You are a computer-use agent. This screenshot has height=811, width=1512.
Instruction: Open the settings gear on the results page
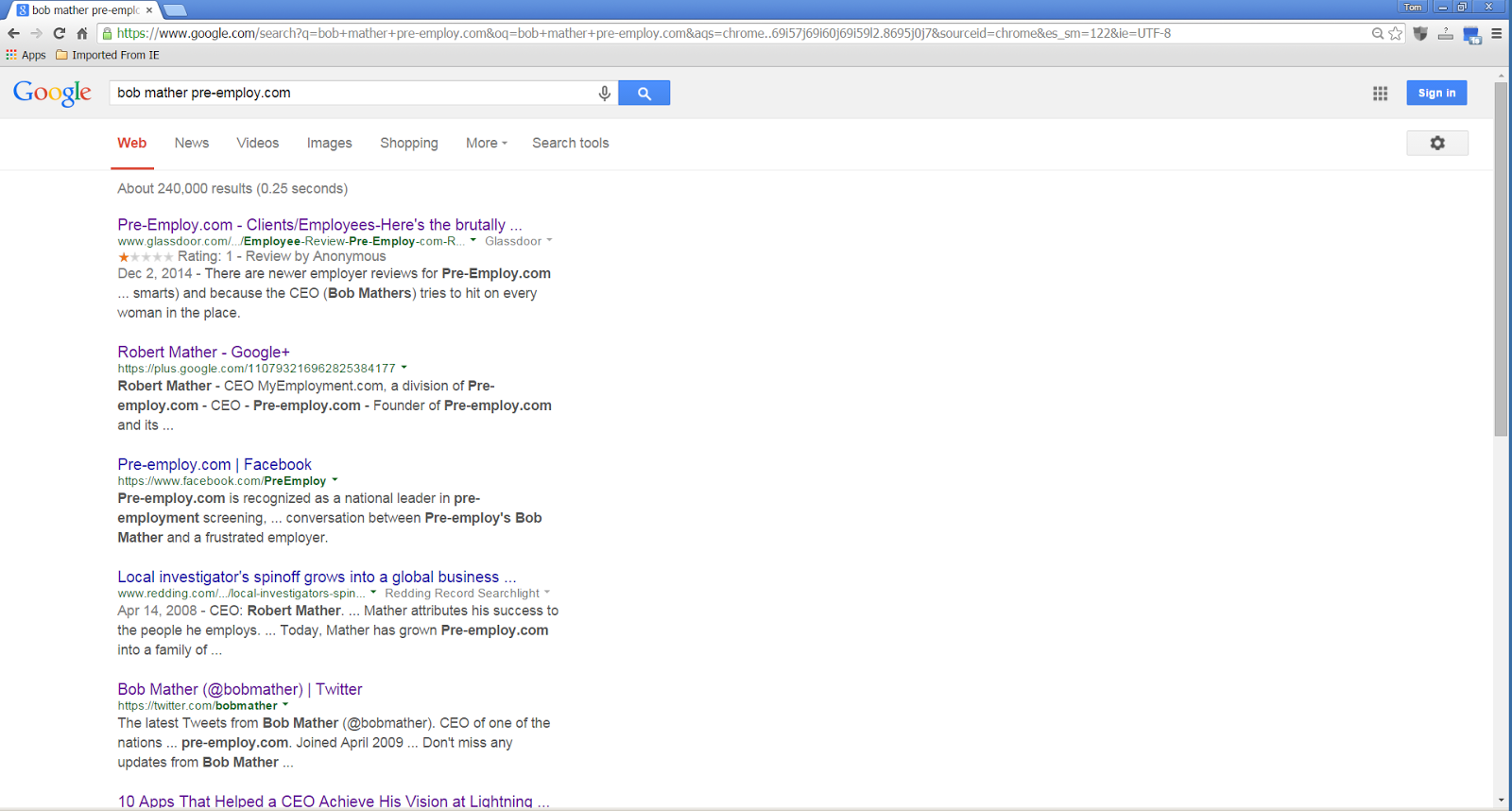[x=1437, y=143]
